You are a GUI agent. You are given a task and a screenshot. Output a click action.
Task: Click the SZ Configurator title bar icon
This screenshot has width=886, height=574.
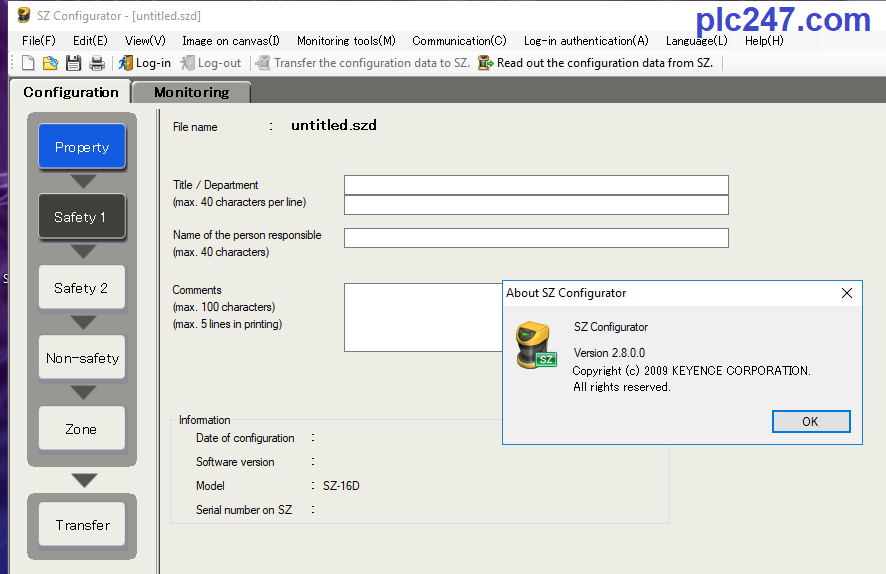(x=24, y=15)
